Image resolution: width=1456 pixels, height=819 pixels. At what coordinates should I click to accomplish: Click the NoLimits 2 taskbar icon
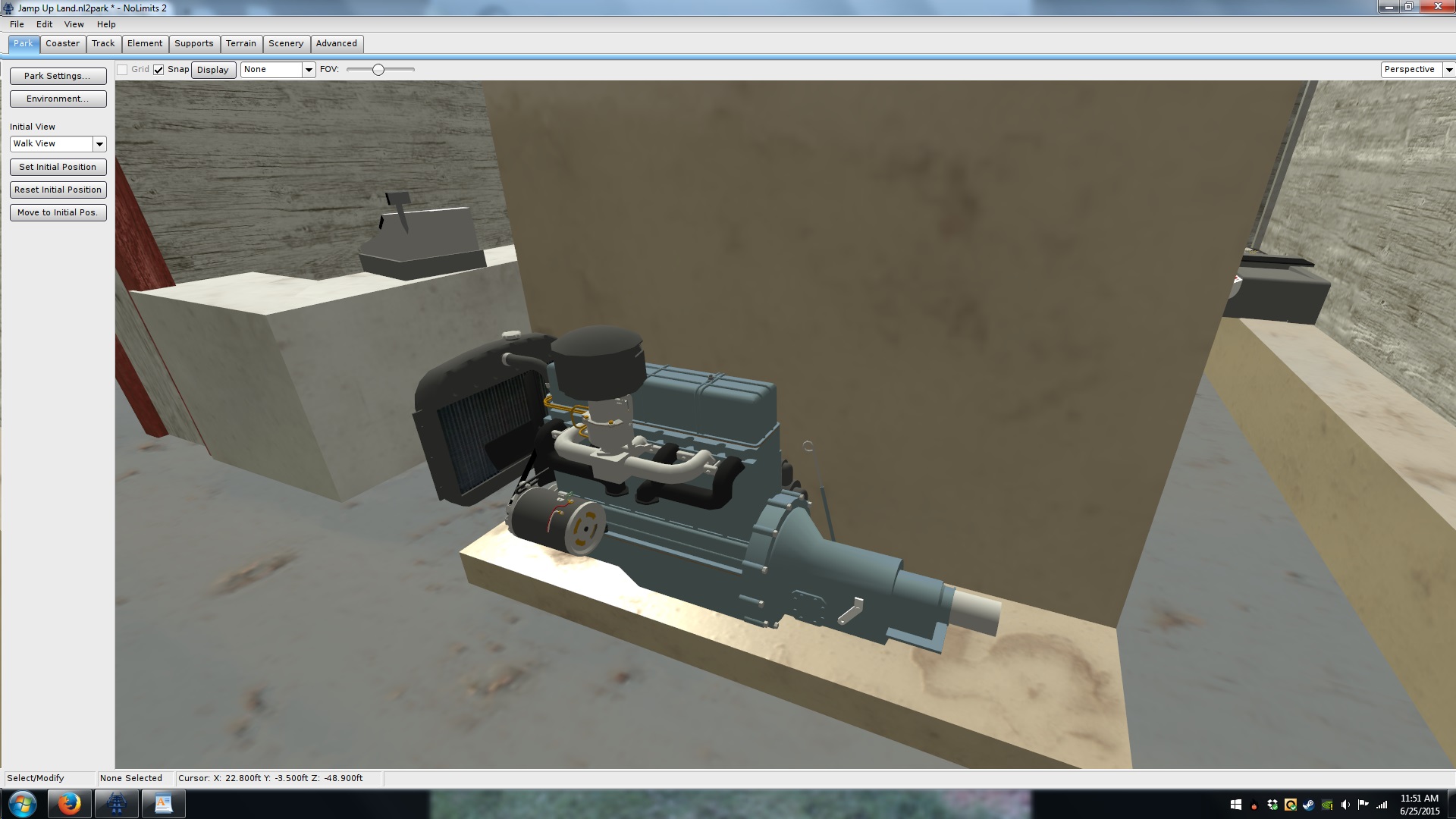(x=117, y=804)
